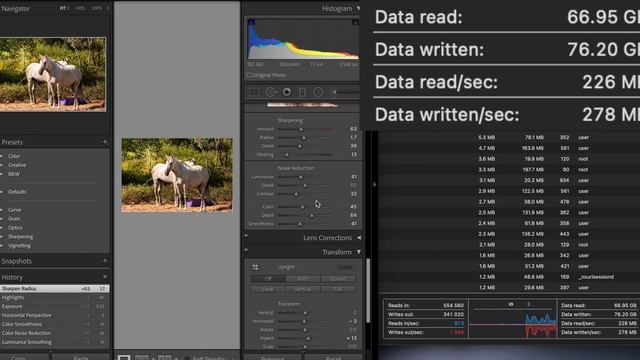Set Upright mode to Guided
The height and width of the screenshot is (360, 640).
338,279
